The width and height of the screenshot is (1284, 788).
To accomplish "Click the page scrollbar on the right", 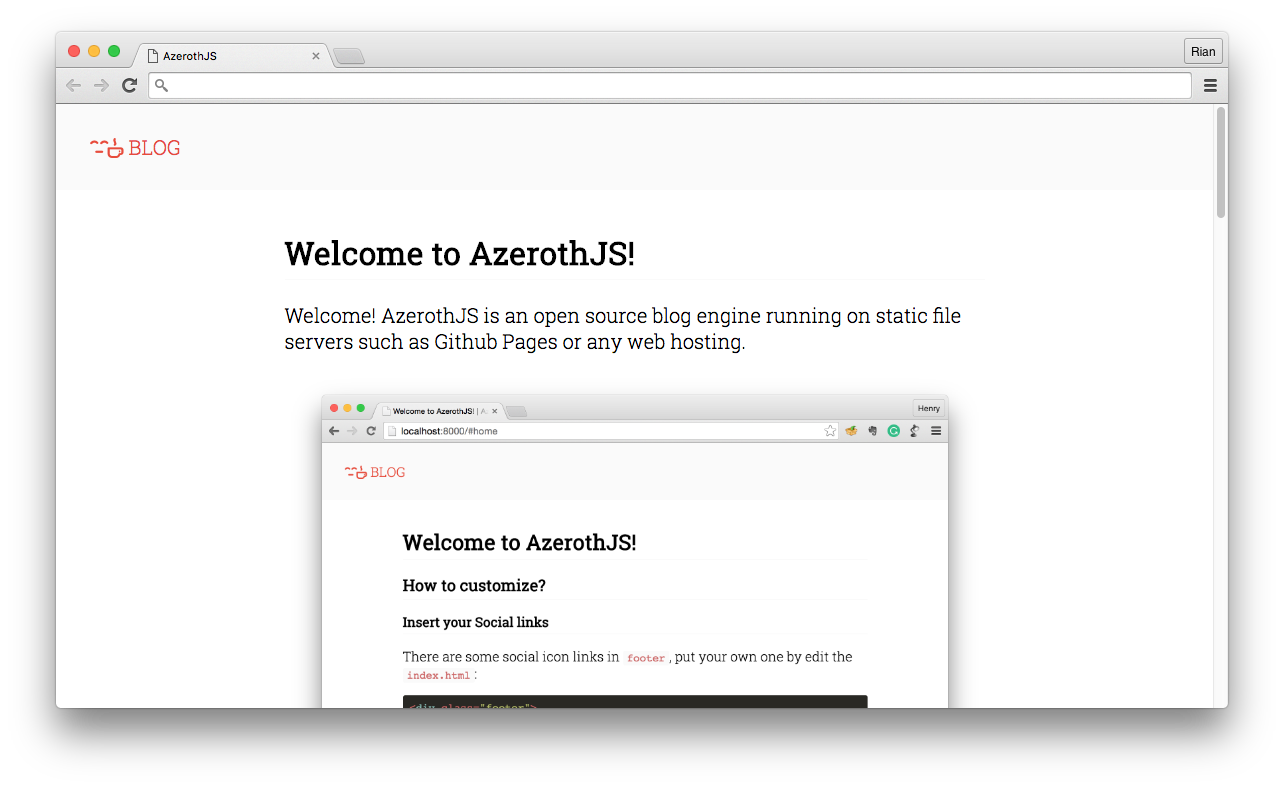I will click(1219, 160).
